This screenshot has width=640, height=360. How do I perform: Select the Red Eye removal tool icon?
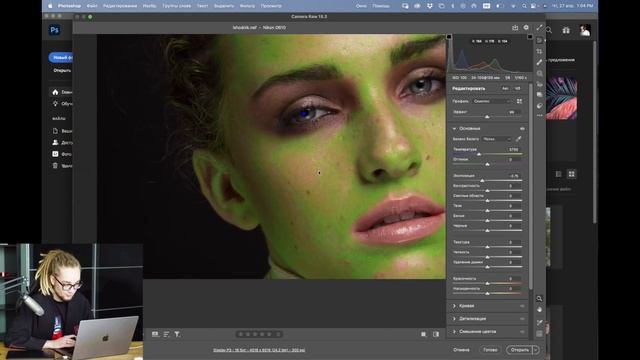coord(540,84)
